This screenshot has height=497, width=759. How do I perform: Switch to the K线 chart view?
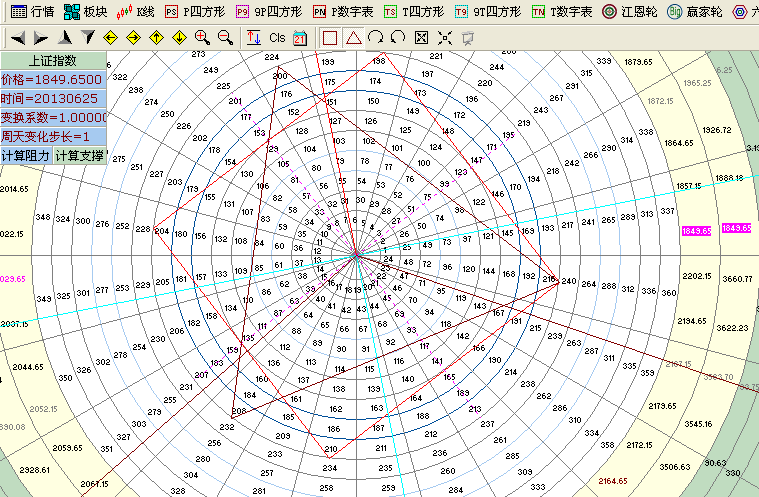click(136, 12)
